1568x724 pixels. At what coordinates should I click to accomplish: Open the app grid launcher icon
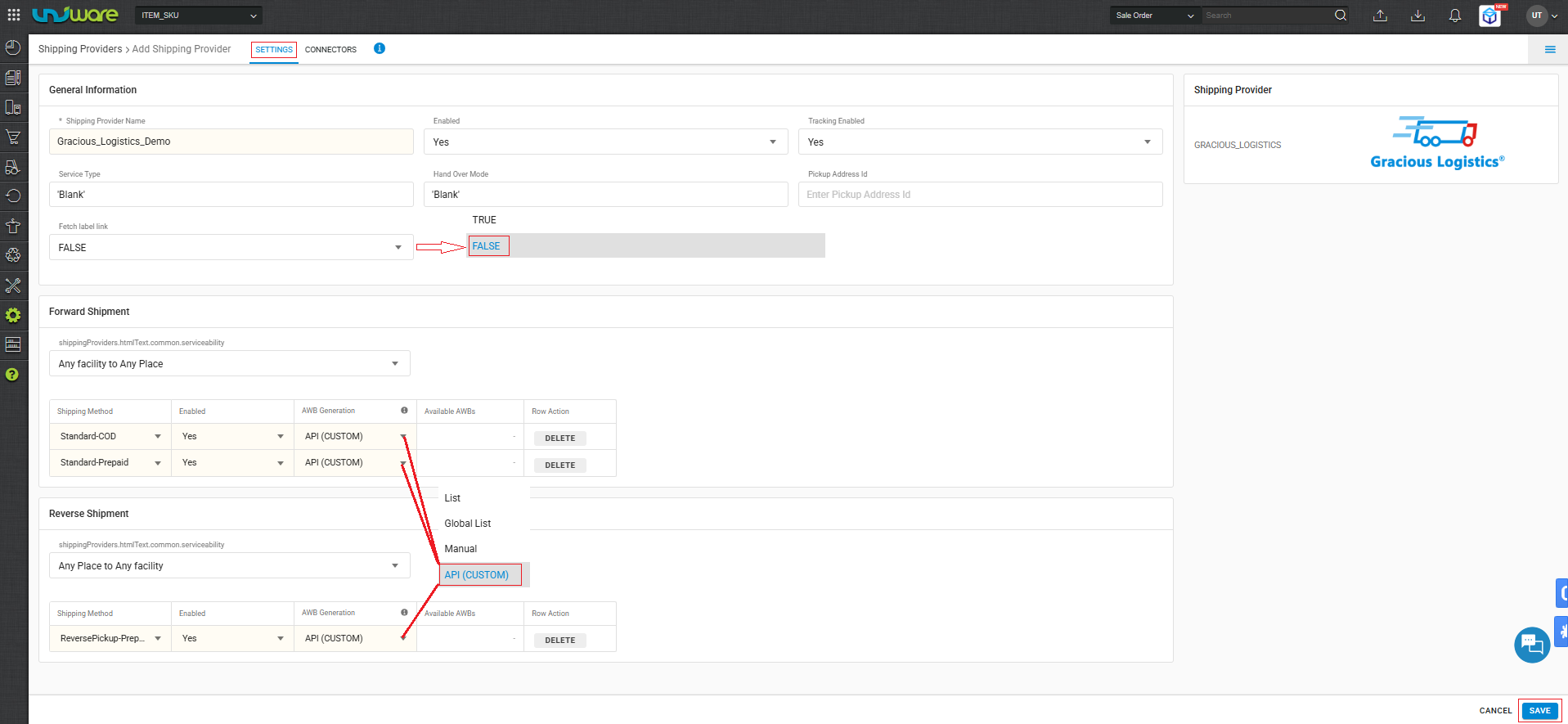pyautogui.click(x=14, y=15)
